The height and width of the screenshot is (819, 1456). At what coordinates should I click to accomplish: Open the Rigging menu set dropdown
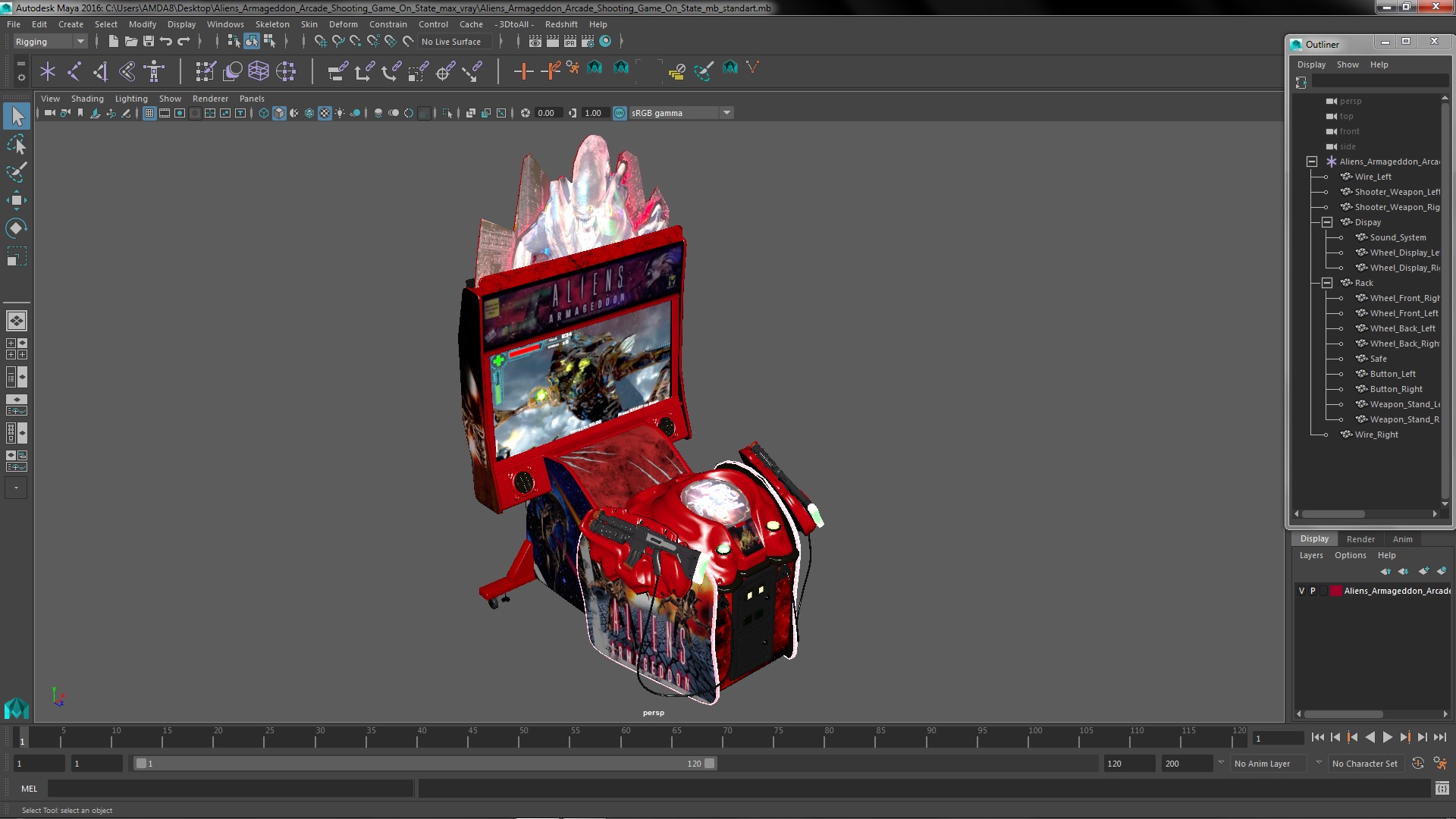point(49,42)
